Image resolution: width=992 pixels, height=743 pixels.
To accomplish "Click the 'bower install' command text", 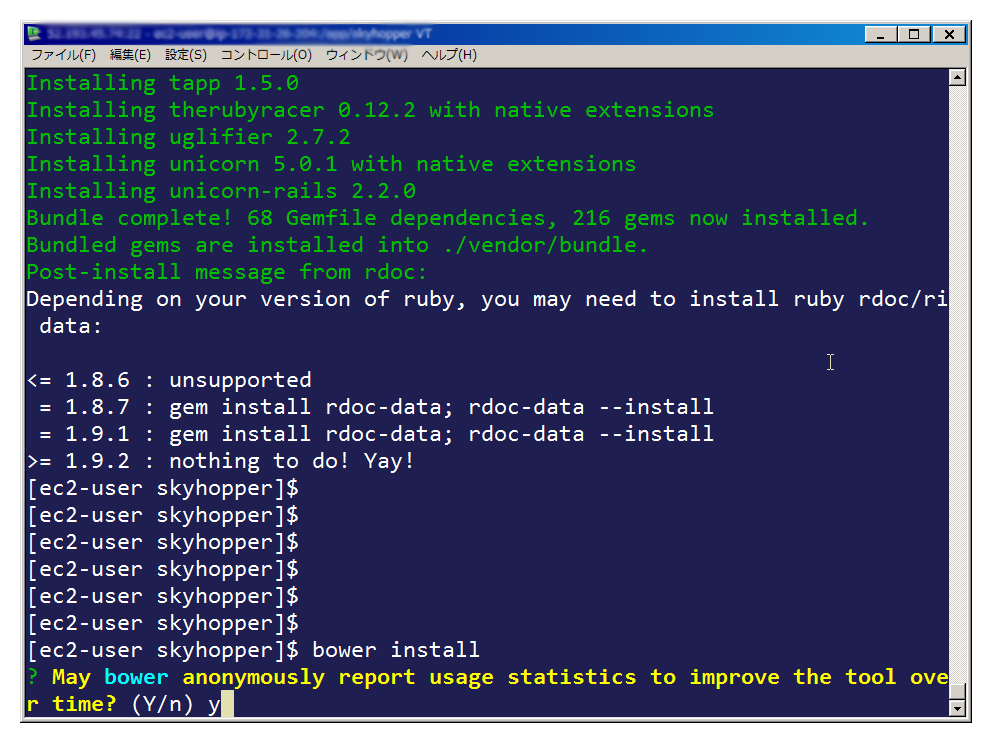I will tap(396, 651).
